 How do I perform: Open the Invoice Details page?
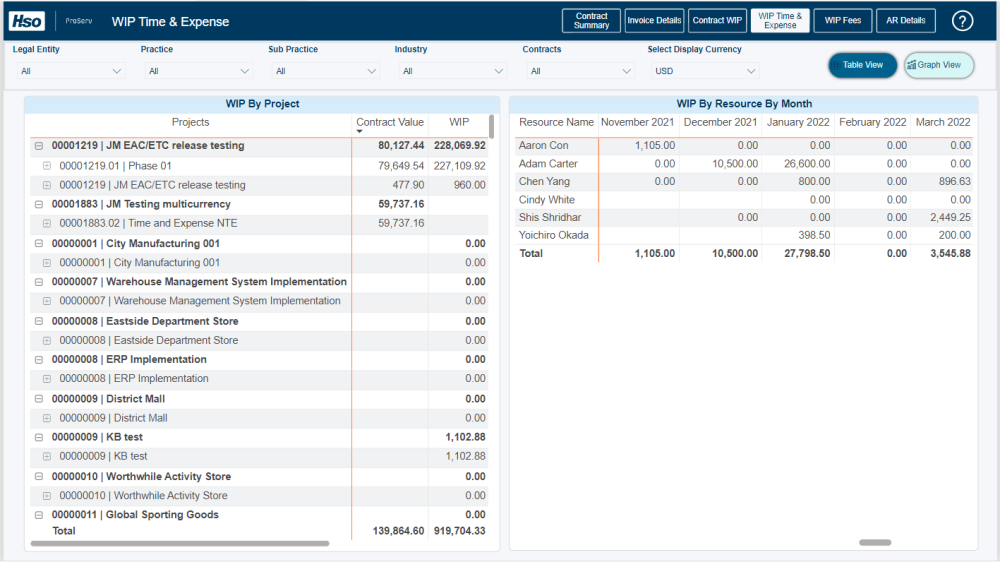click(654, 21)
